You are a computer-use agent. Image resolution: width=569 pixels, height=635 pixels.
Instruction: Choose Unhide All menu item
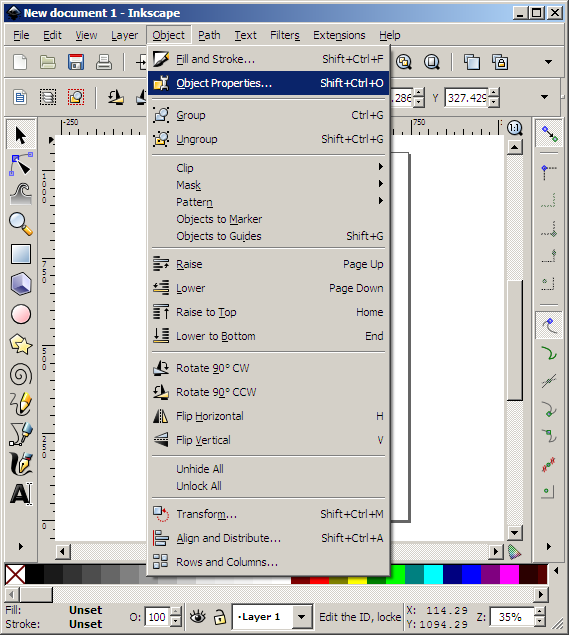268,469
